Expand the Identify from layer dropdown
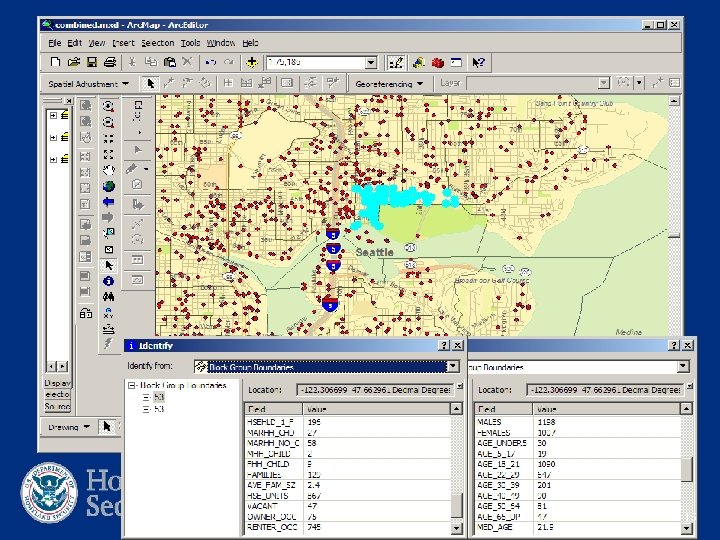The height and width of the screenshot is (540, 720). (455, 366)
